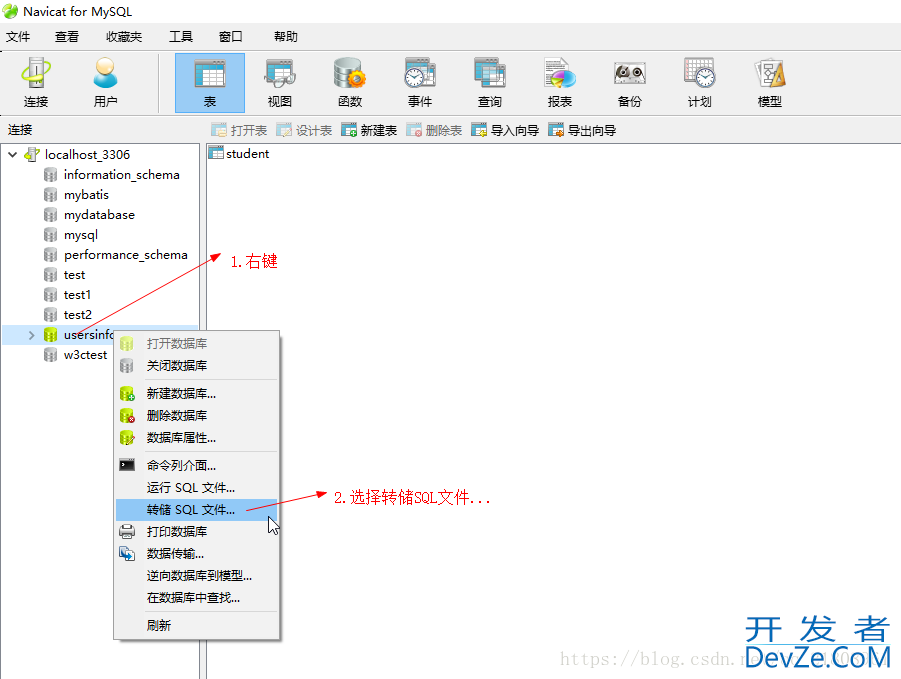Select 运行 SQL 文件... in context menu
This screenshot has width=901, height=679.
pyautogui.click(x=191, y=487)
